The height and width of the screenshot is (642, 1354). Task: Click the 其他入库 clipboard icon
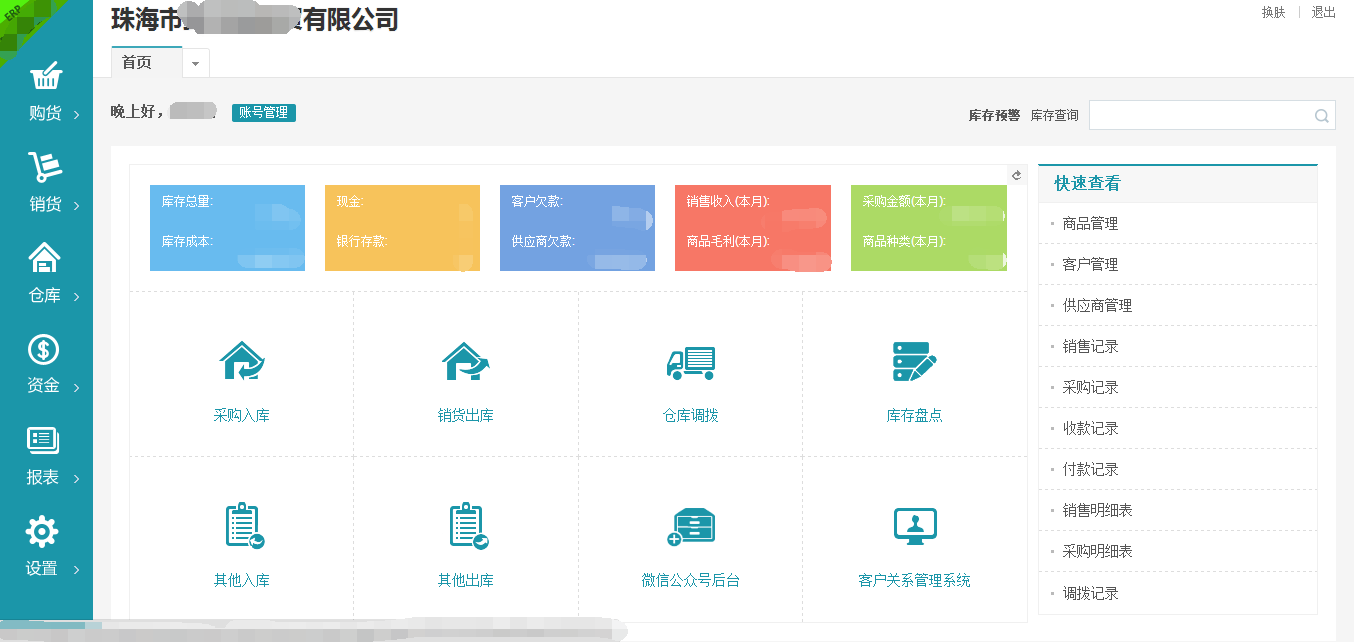(x=243, y=526)
